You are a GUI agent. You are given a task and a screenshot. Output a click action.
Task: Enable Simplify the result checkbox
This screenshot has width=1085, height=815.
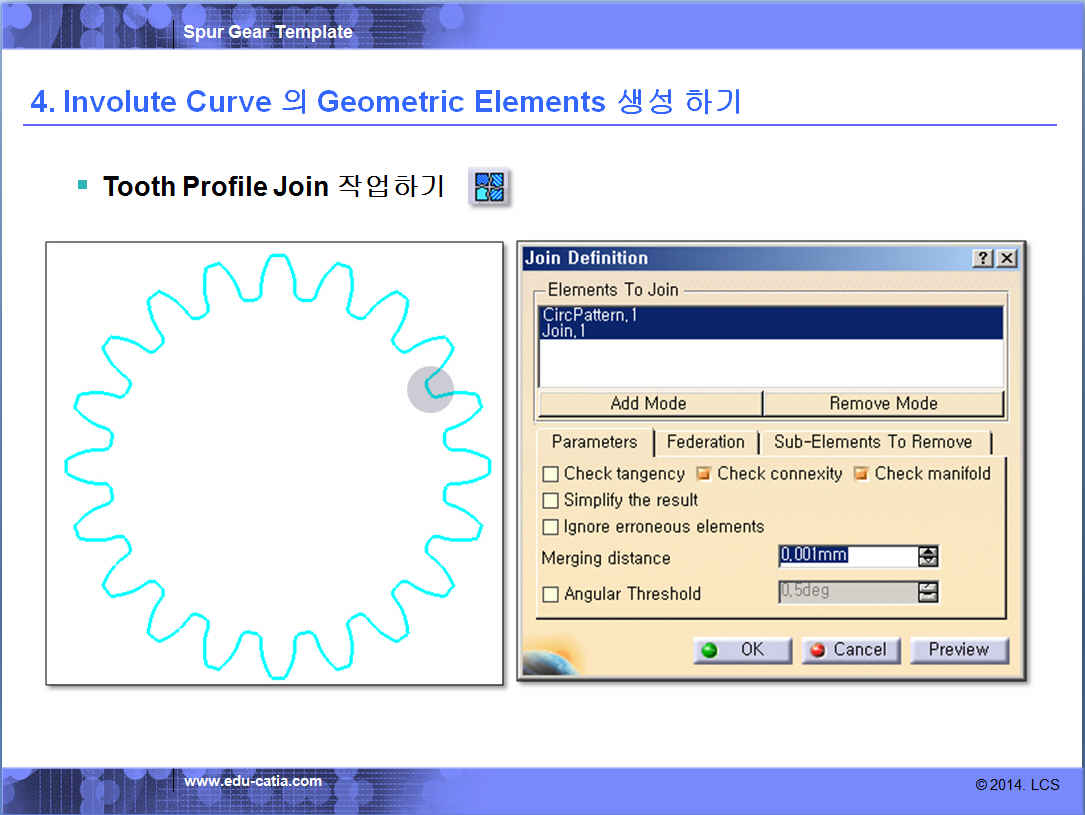(551, 500)
